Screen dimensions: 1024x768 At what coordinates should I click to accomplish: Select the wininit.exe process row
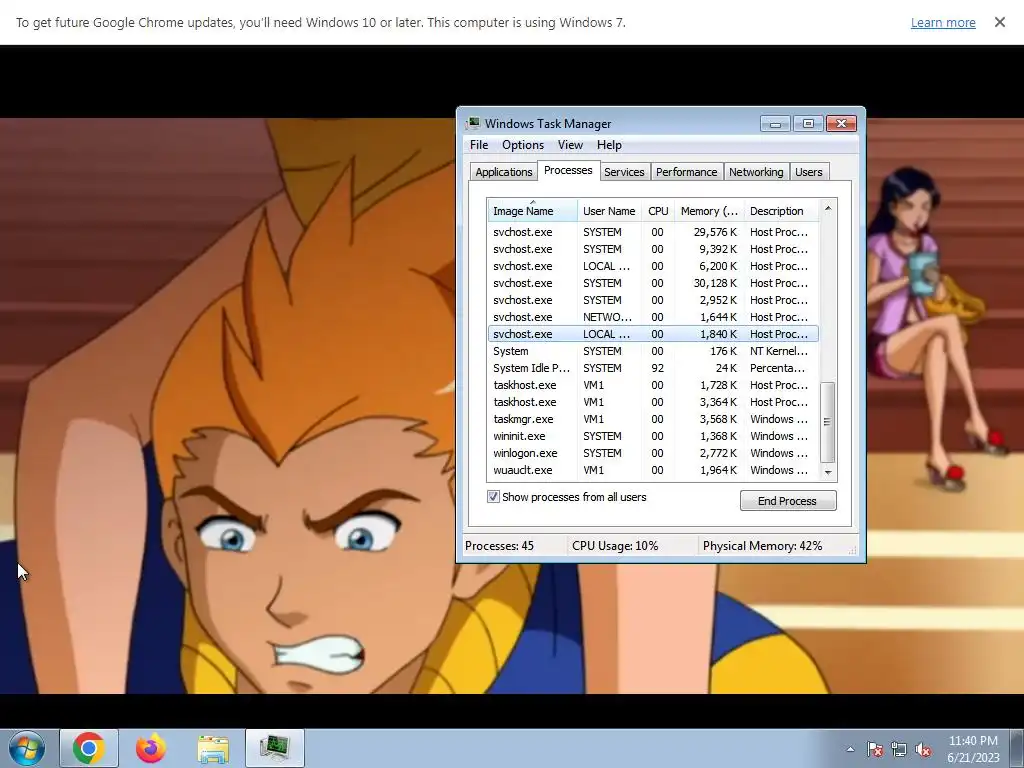coord(653,436)
